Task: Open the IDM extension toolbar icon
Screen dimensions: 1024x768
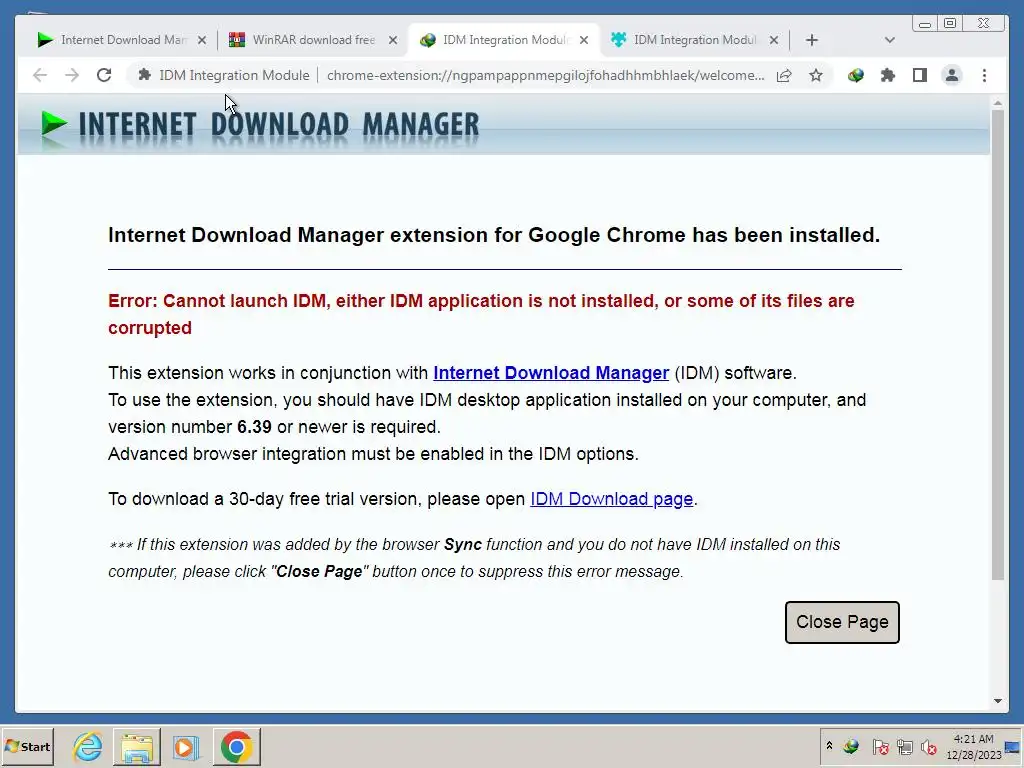Action: pos(856,75)
